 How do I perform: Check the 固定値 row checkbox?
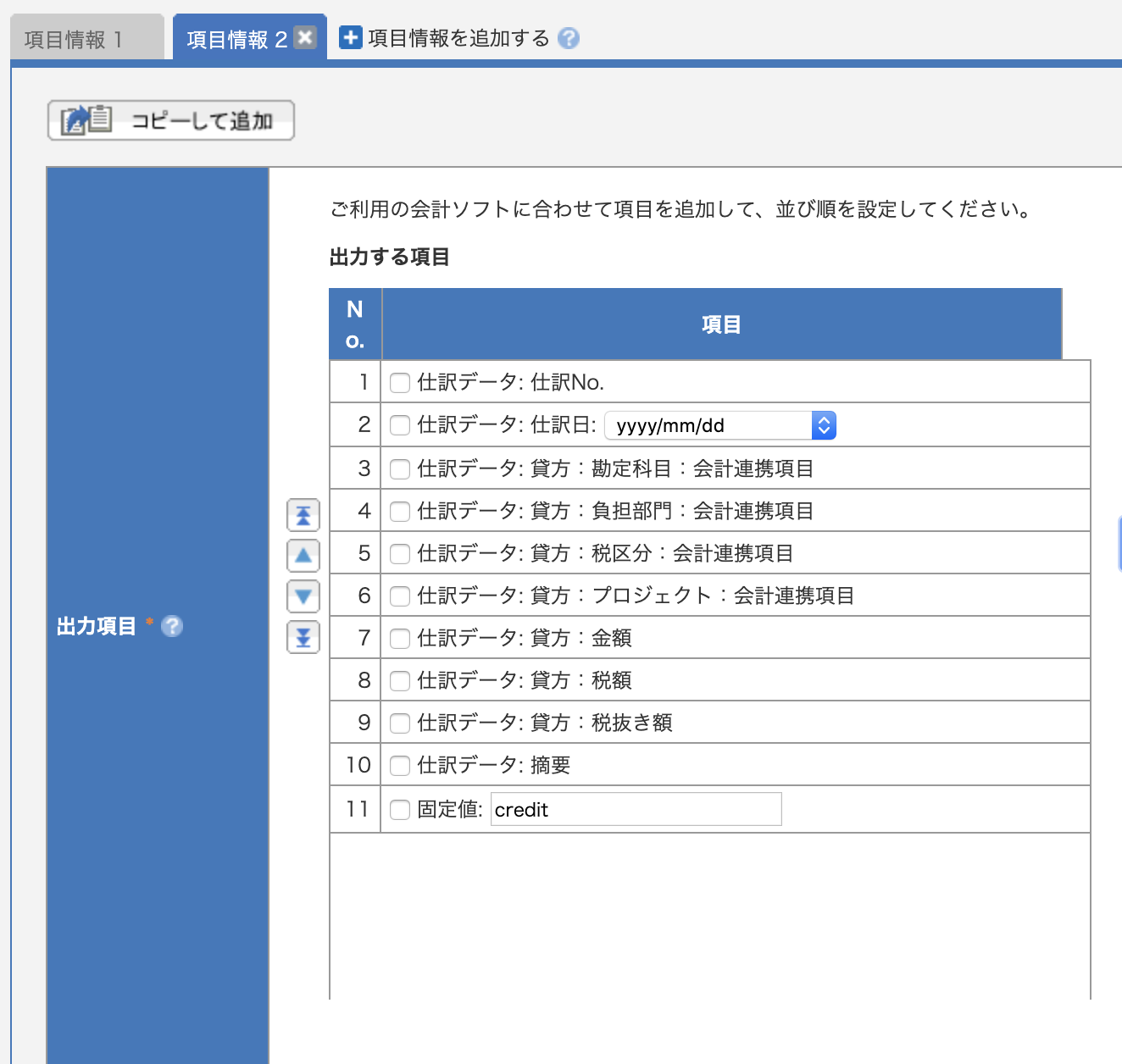400,810
